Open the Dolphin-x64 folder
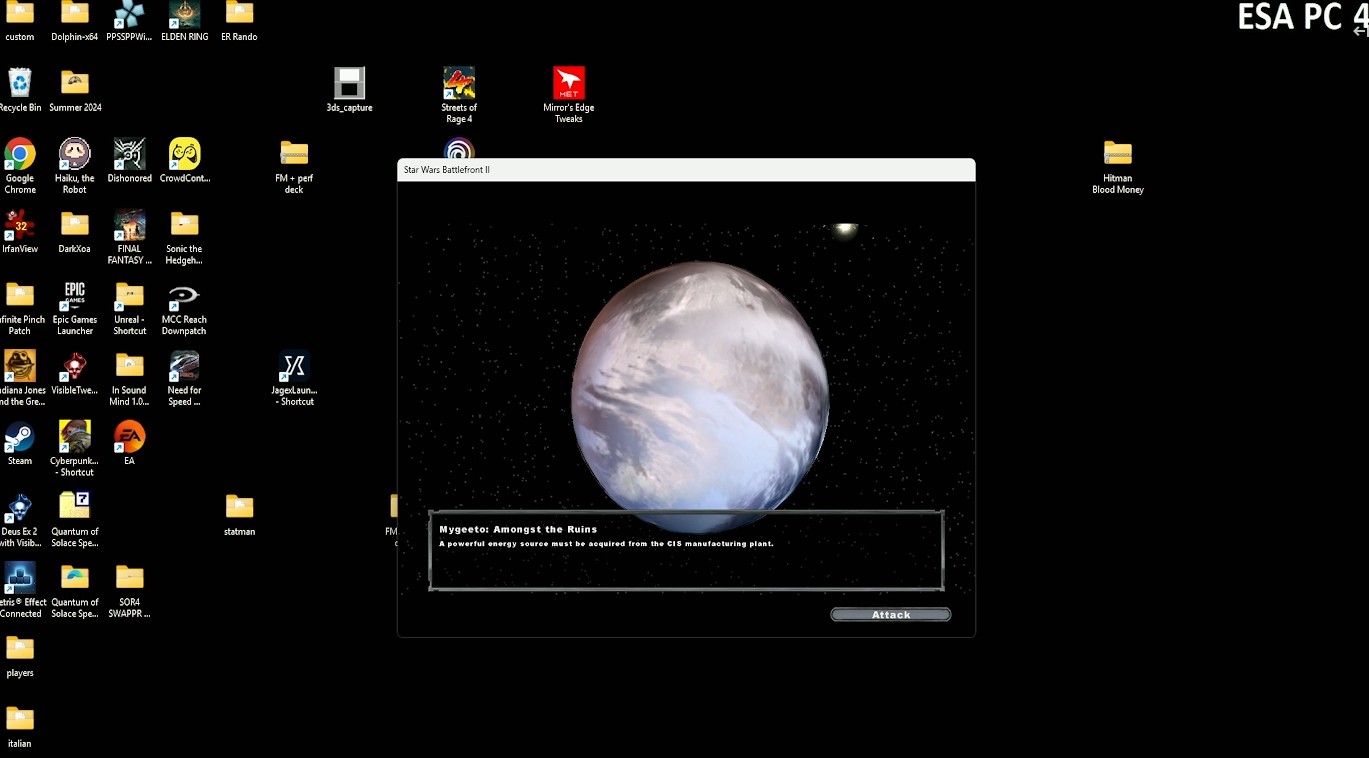1369x758 pixels. point(75,12)
